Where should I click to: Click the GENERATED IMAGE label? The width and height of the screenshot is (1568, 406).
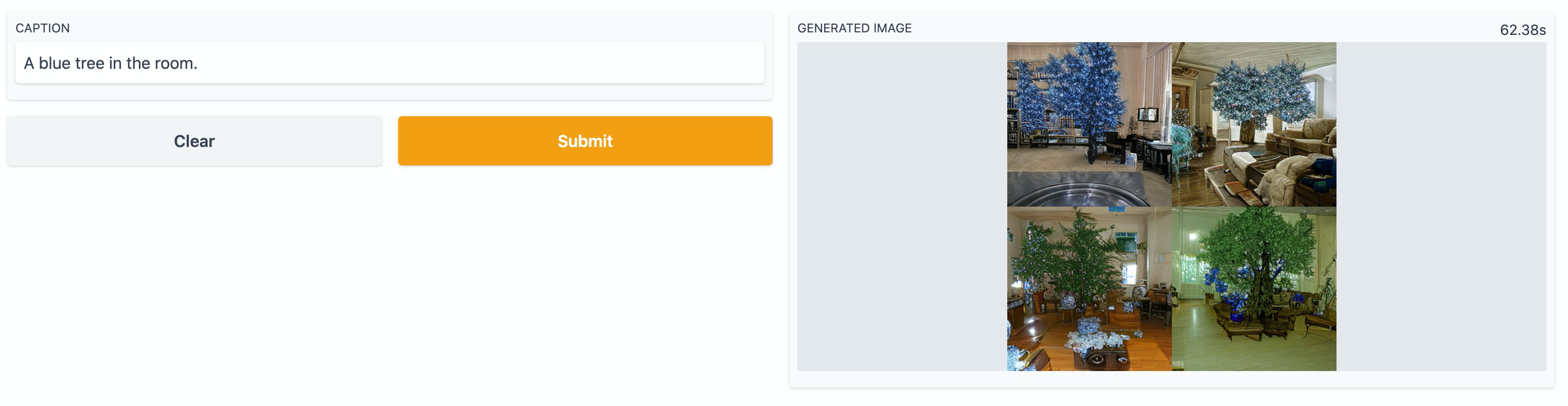(x=854, y=28)
